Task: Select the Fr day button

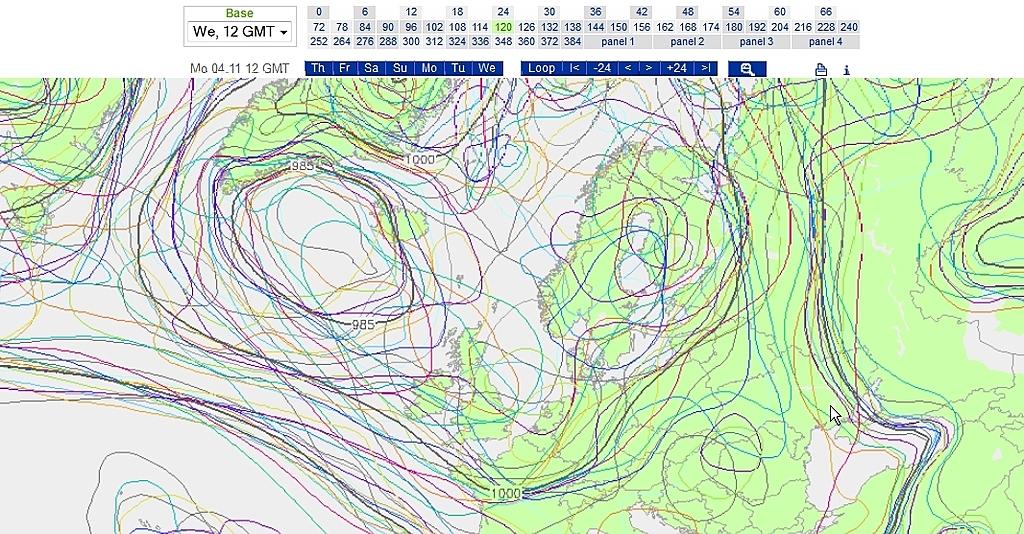Action: pyautogui.click(x=344, y=68)
